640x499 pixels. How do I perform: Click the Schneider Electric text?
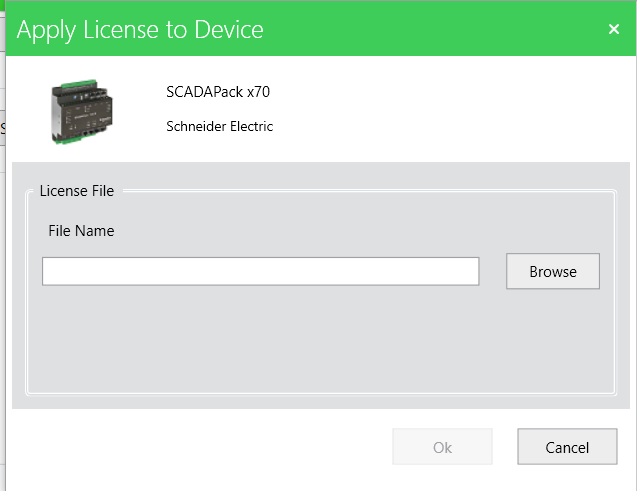click(x=220, y=126)
